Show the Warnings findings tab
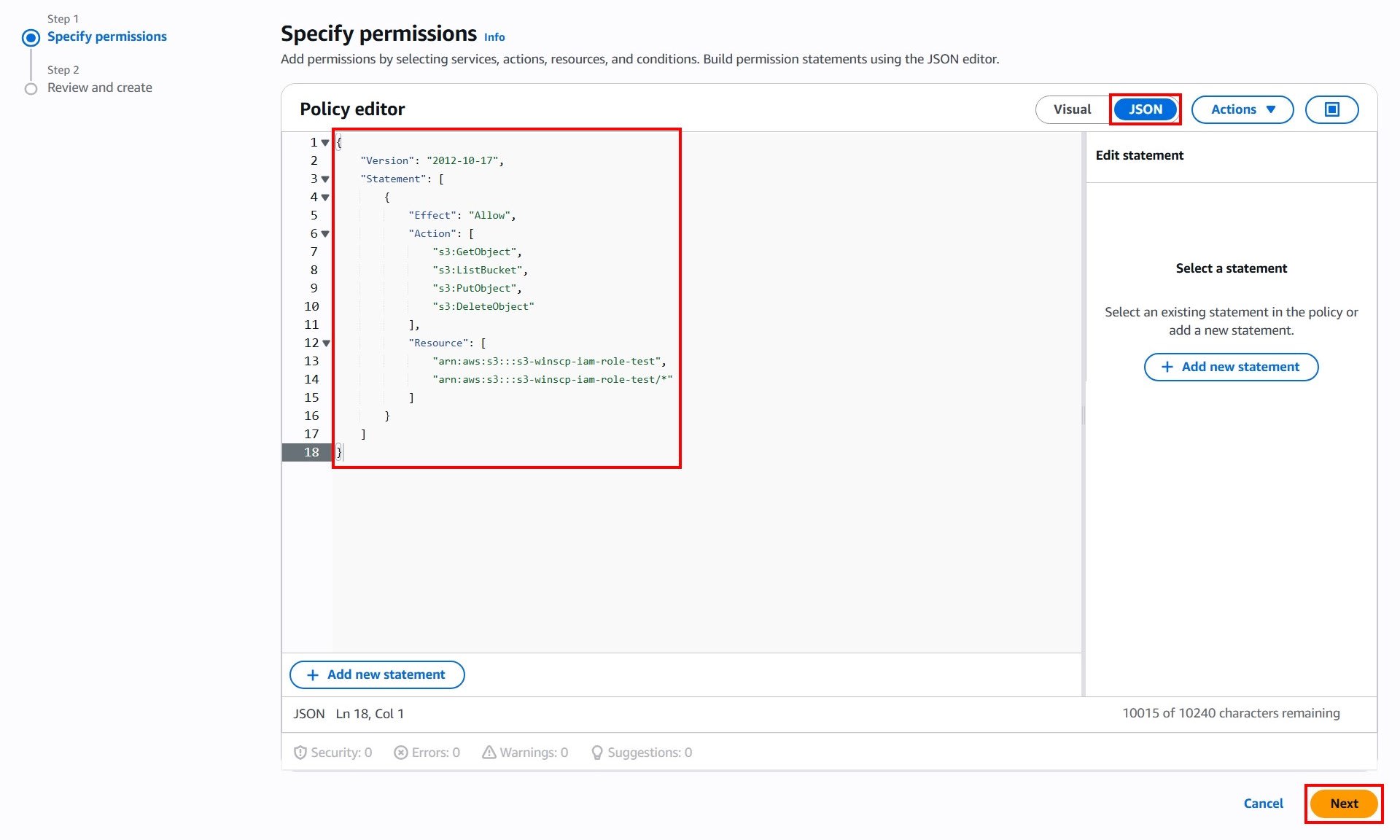This screenshot has width=1400, height=840. tap(525, 752)
